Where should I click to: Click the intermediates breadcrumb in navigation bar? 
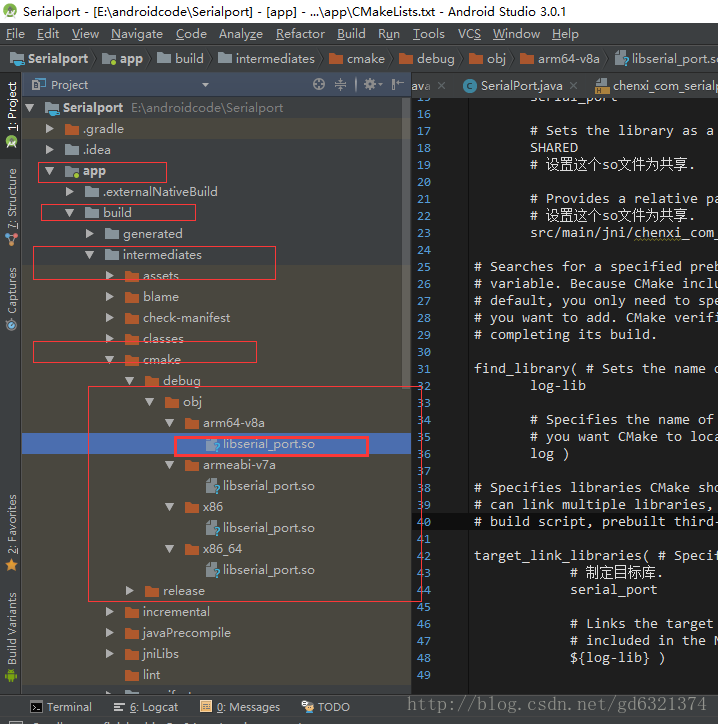pyautogui.click(x=266, y=59)
